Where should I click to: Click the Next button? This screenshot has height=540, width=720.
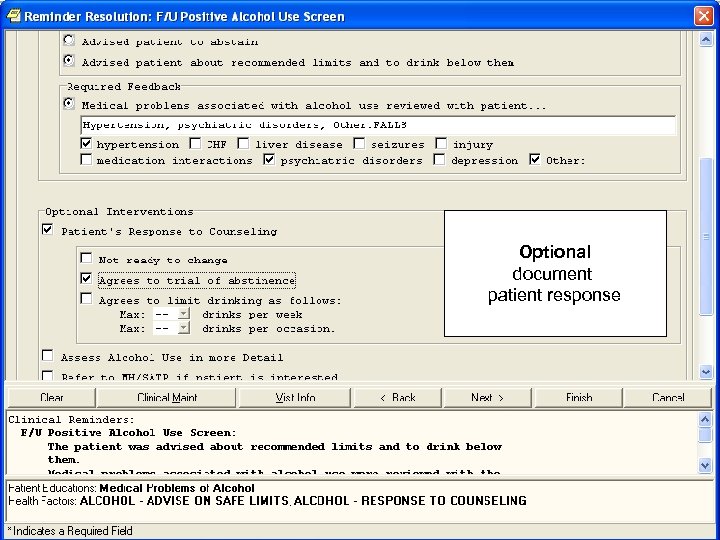click(487, 397)
